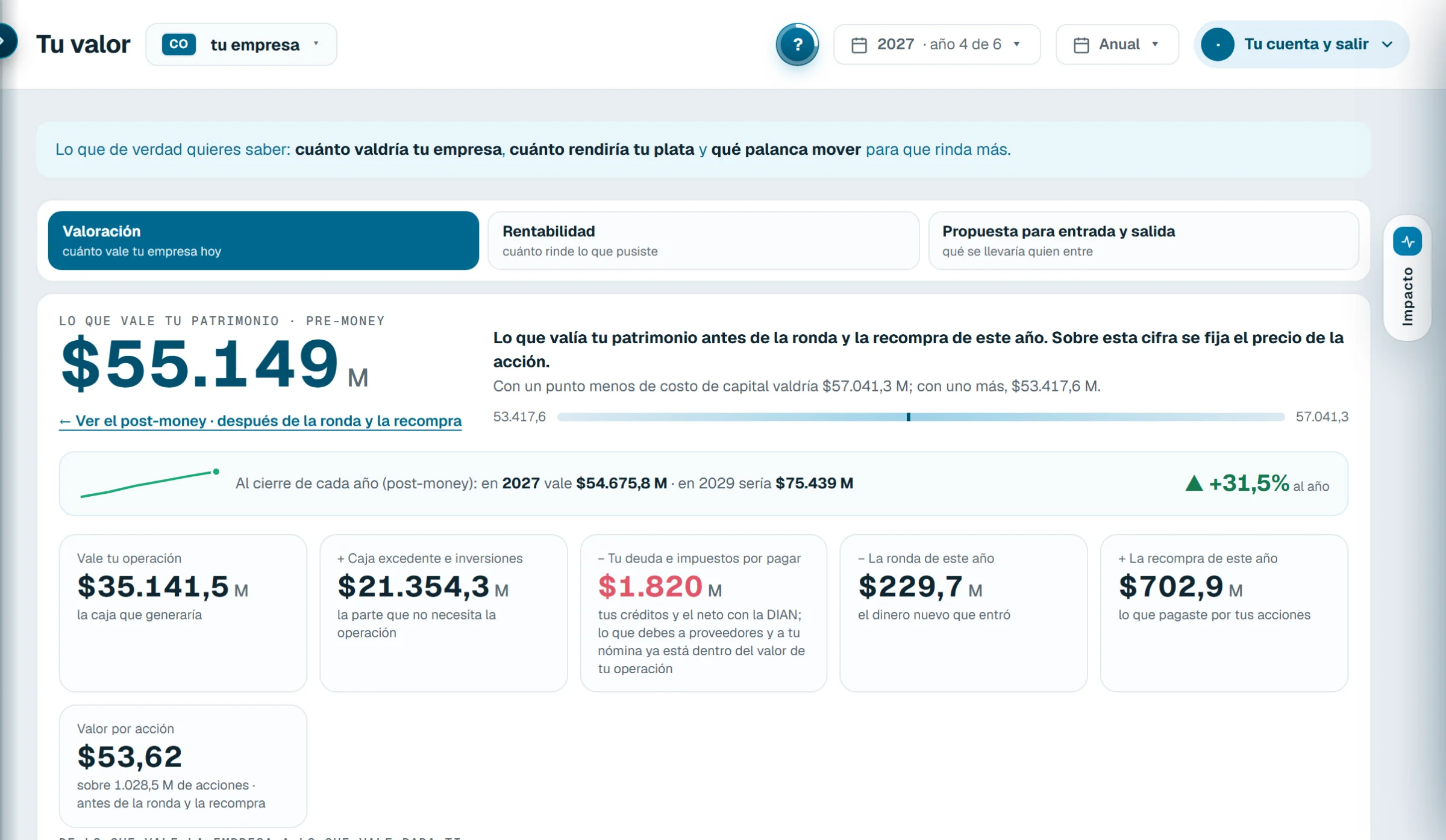This screenshot has width=1446, height=840.
Task: Click the LO QUE VALE TU PATRIMONIO heading
Action: [x=222, y=321]
